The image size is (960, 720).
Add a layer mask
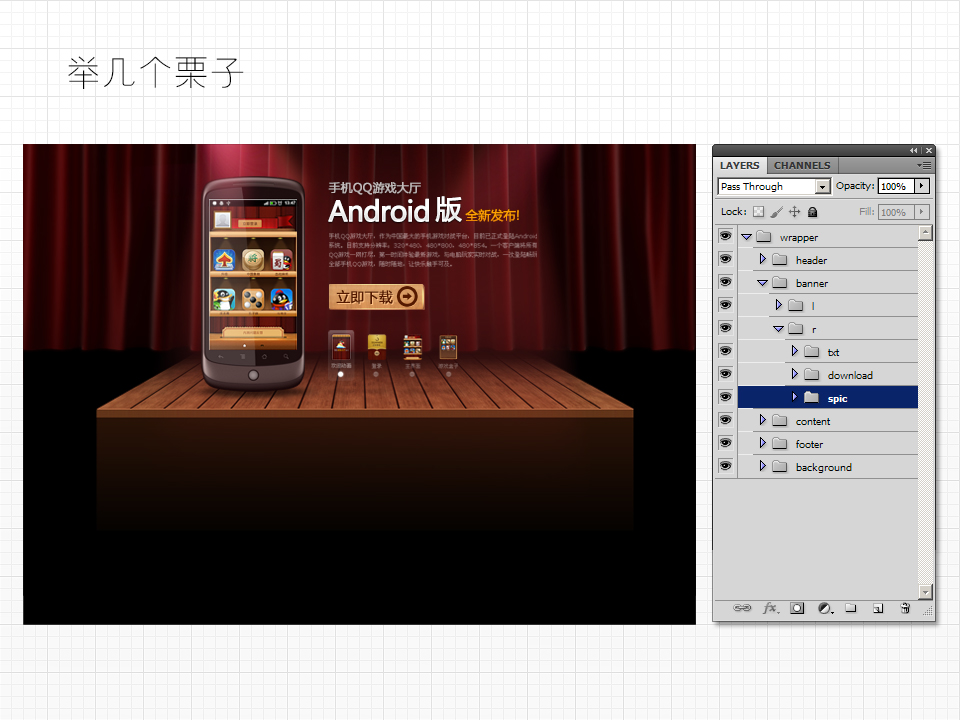click(797, 608)
